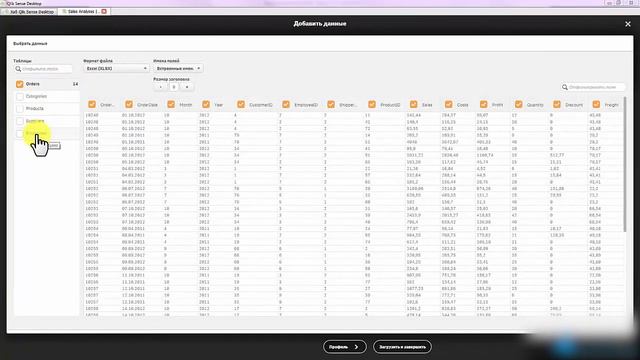The image size is (640, 360).
Task: Click the magnifier icon in fields filter
Action: point(565,87)
